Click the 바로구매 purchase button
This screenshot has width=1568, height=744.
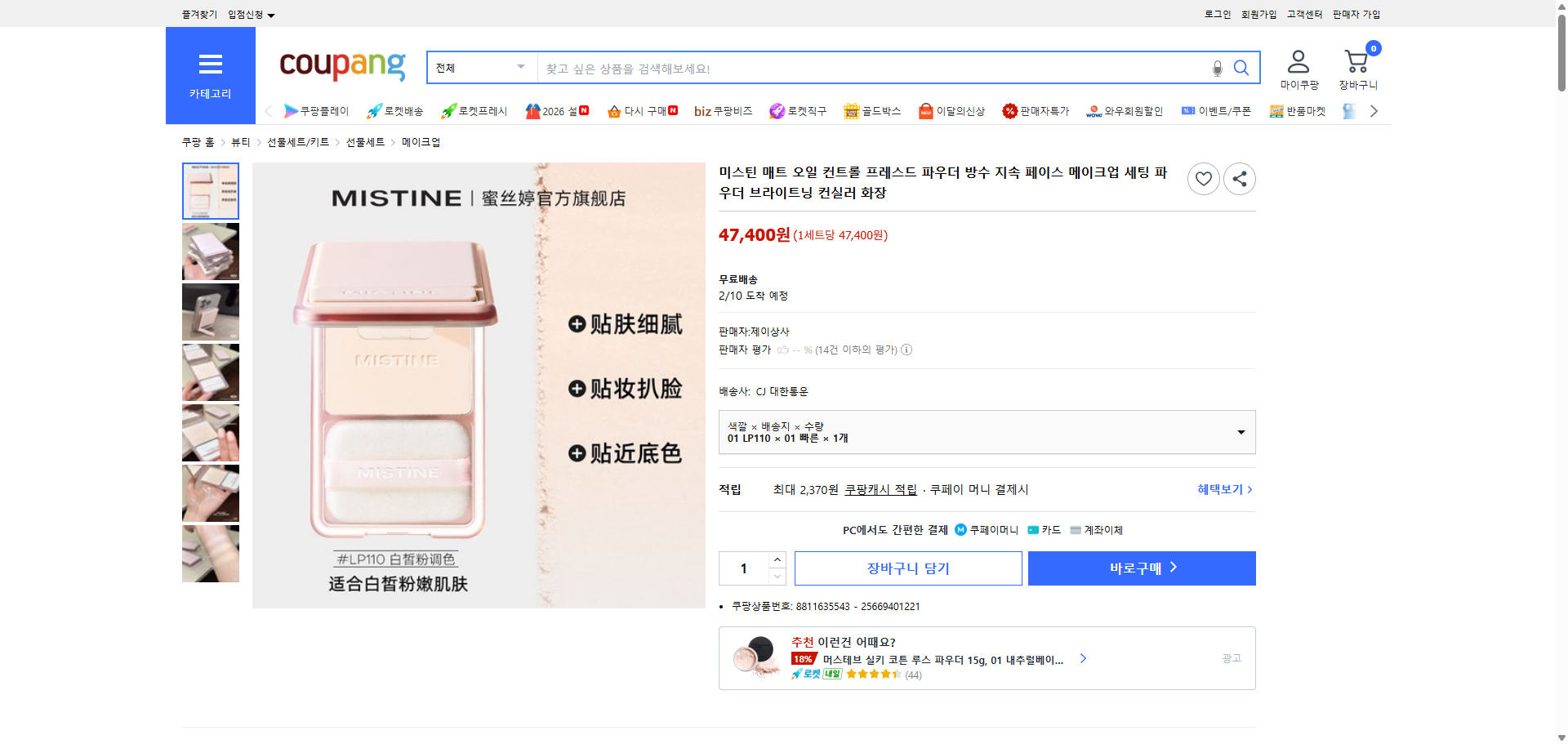pos(1141,568)
